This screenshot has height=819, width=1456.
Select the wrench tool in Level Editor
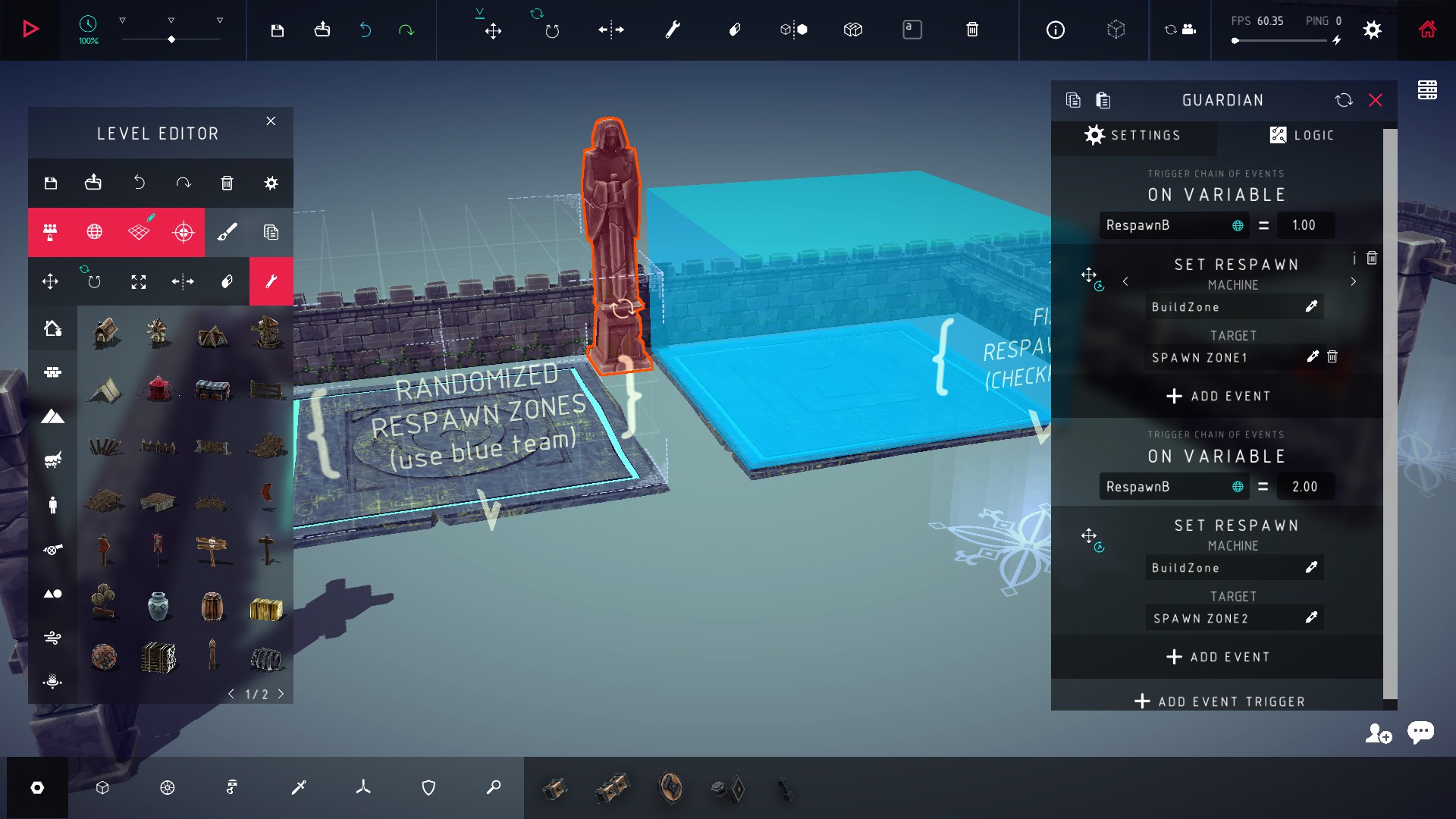pos(271,281)
